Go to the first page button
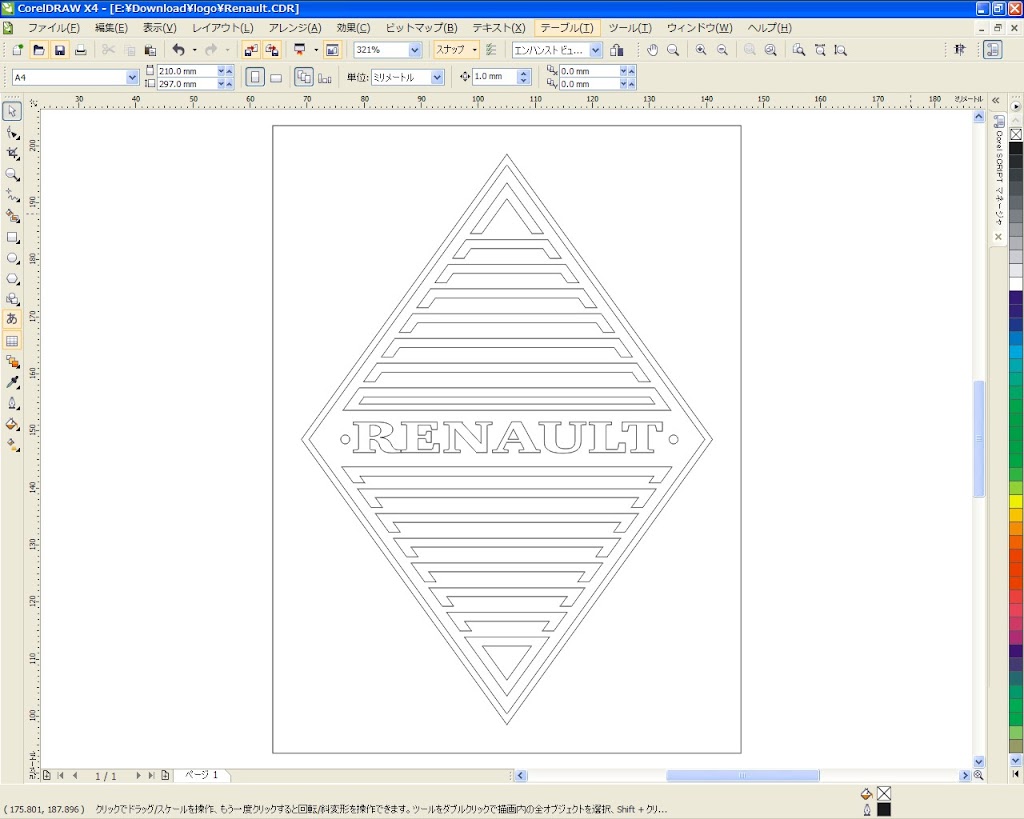Image resolution: width=1024 pixels, height=819 pixels. pyautogui.click(x=61, y=775)
